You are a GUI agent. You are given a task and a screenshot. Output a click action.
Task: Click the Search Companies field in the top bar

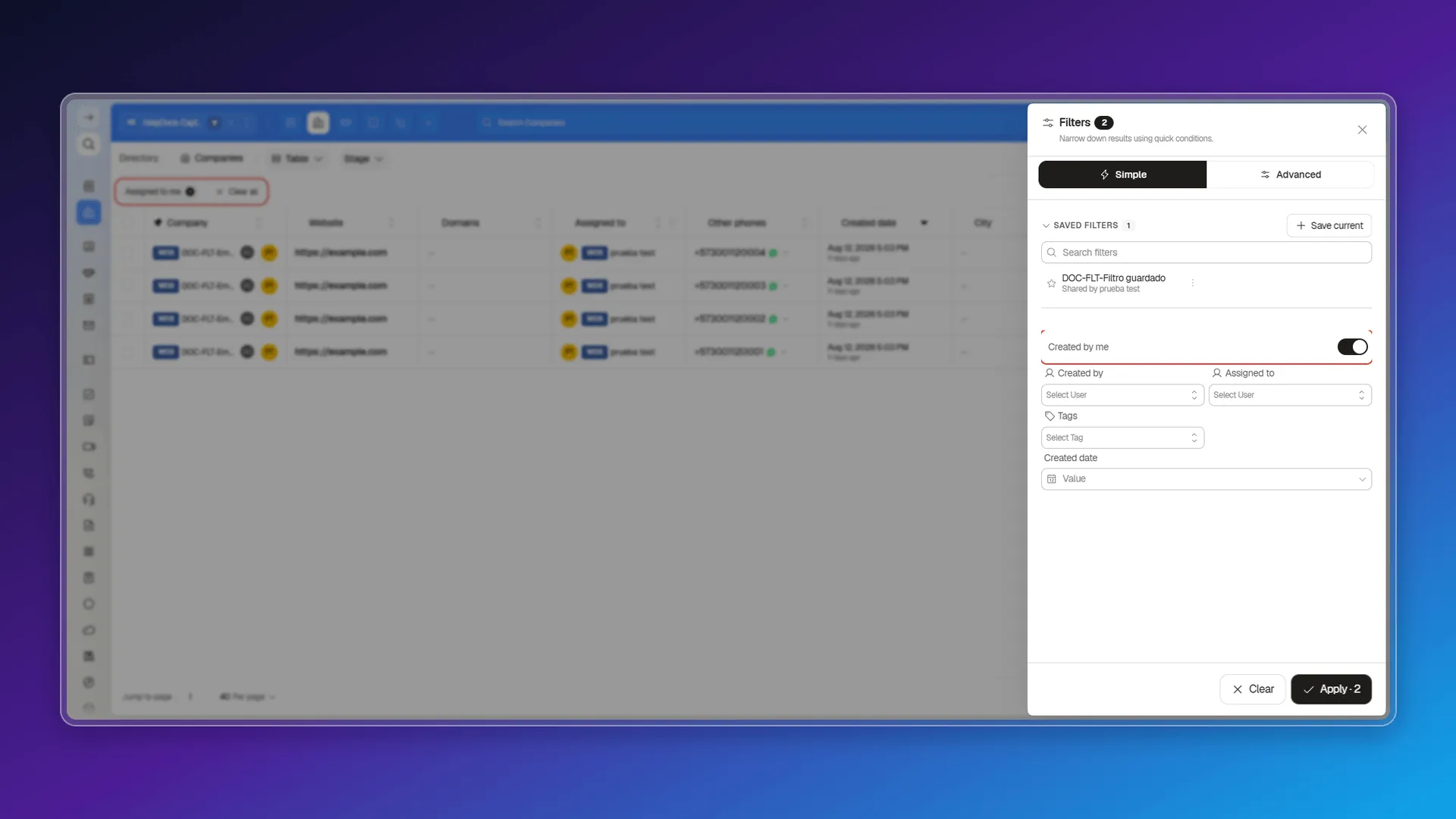[531, 123]
